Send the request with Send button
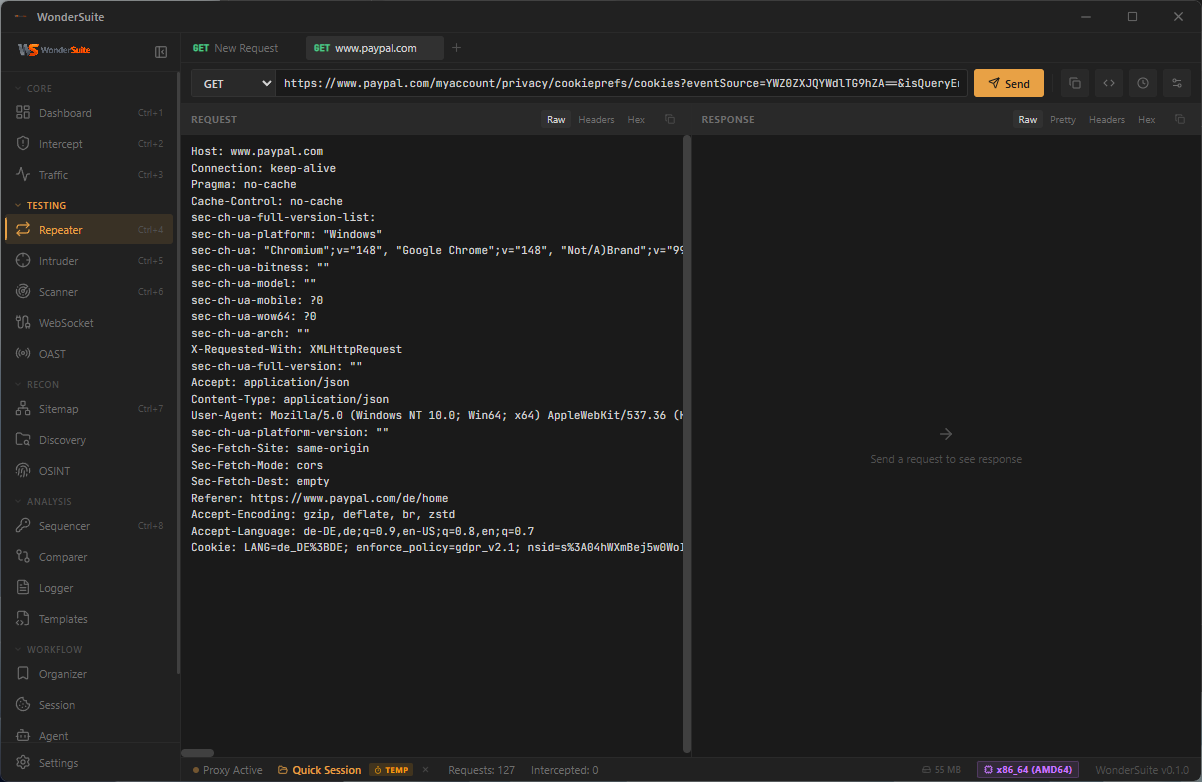Viewport: 1202px width, 782px height. (1009, 83)
